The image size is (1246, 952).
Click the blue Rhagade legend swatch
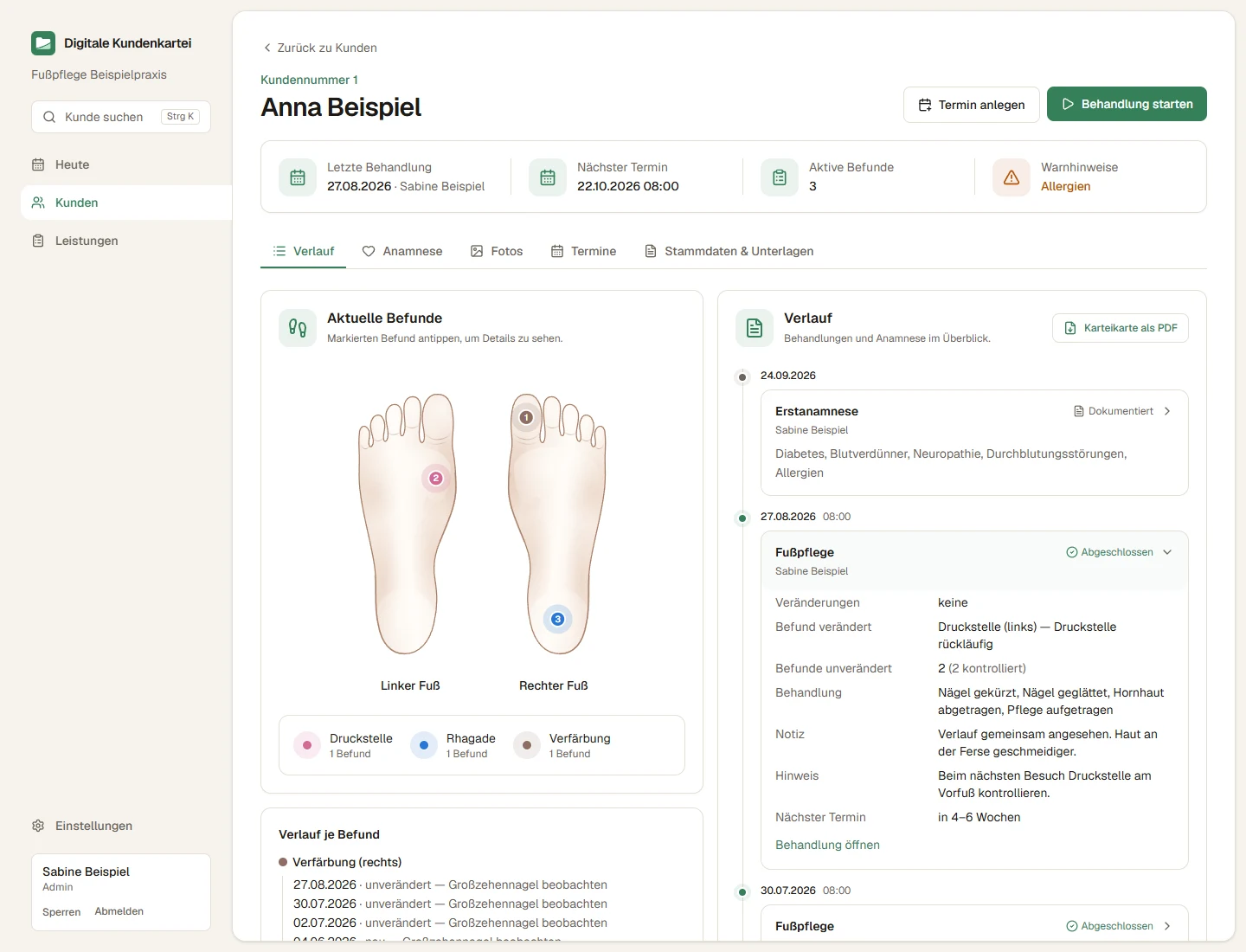[424, 745]
